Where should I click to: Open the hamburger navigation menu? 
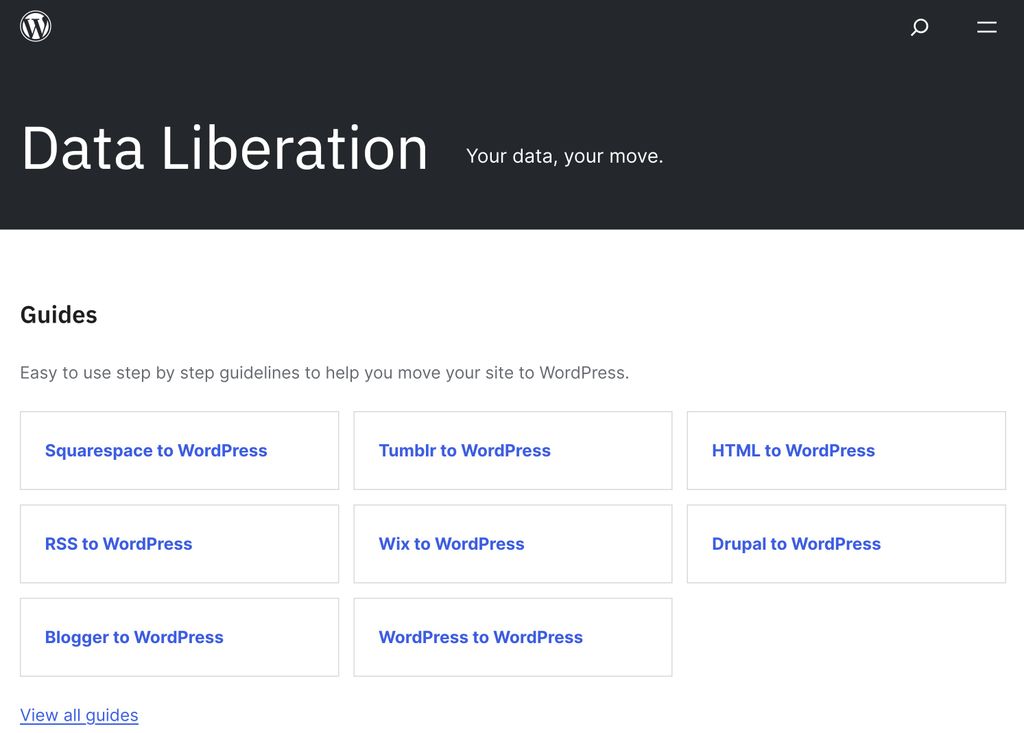pos(987,27)
